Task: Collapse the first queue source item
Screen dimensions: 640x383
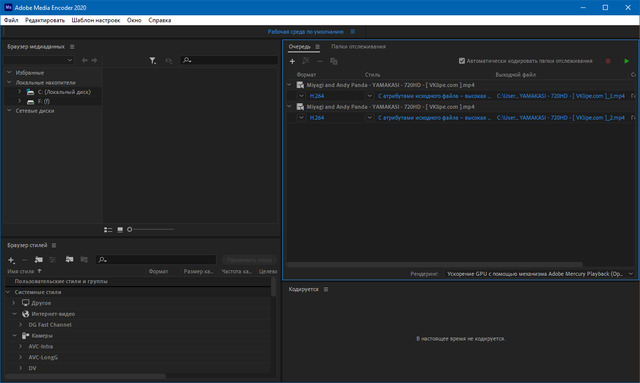Action: coord(289,85)
